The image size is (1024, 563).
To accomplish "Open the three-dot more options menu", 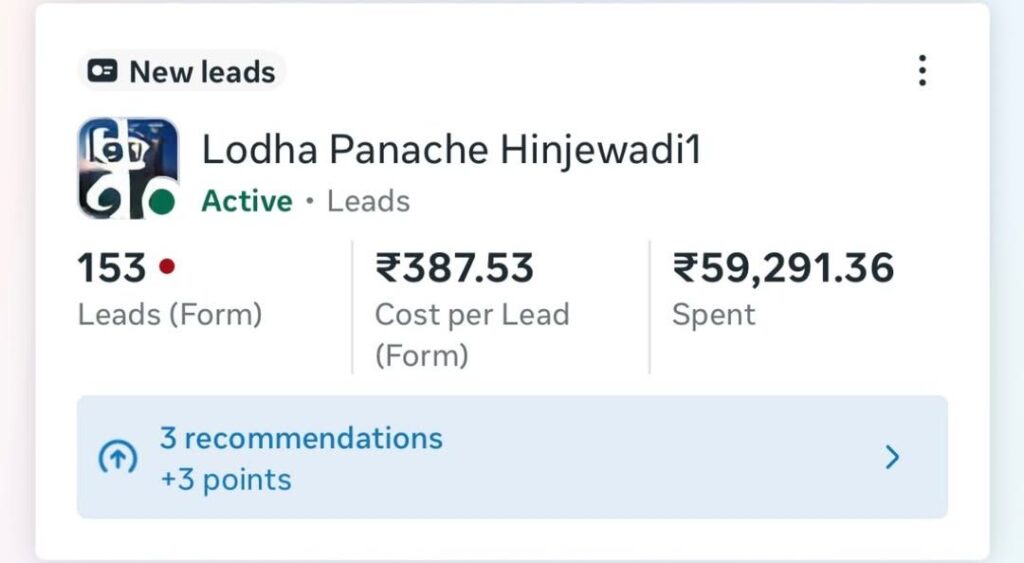I will (921, 71).
